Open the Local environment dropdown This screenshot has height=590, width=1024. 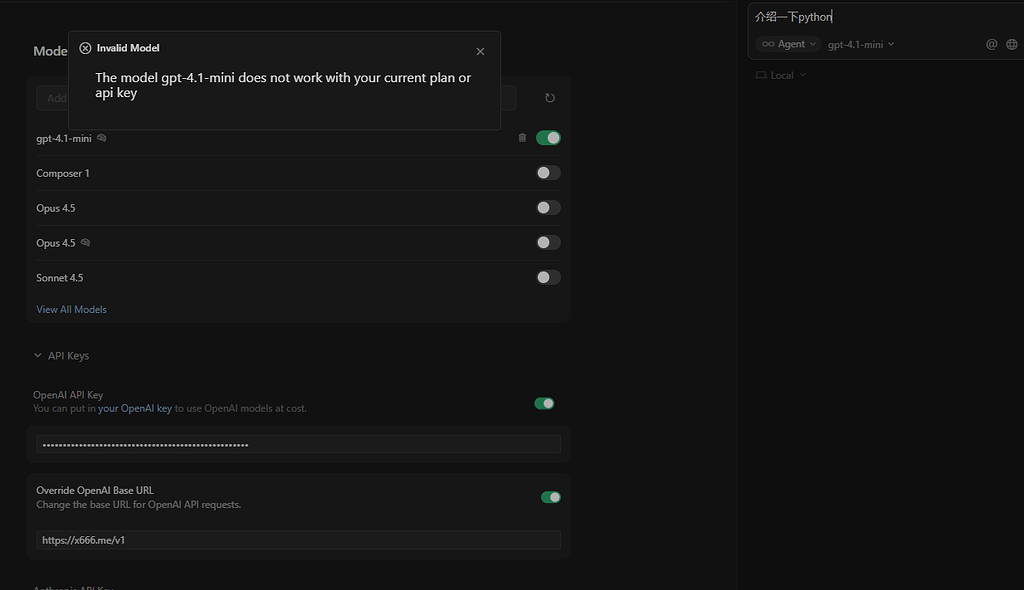coord(781,75)
